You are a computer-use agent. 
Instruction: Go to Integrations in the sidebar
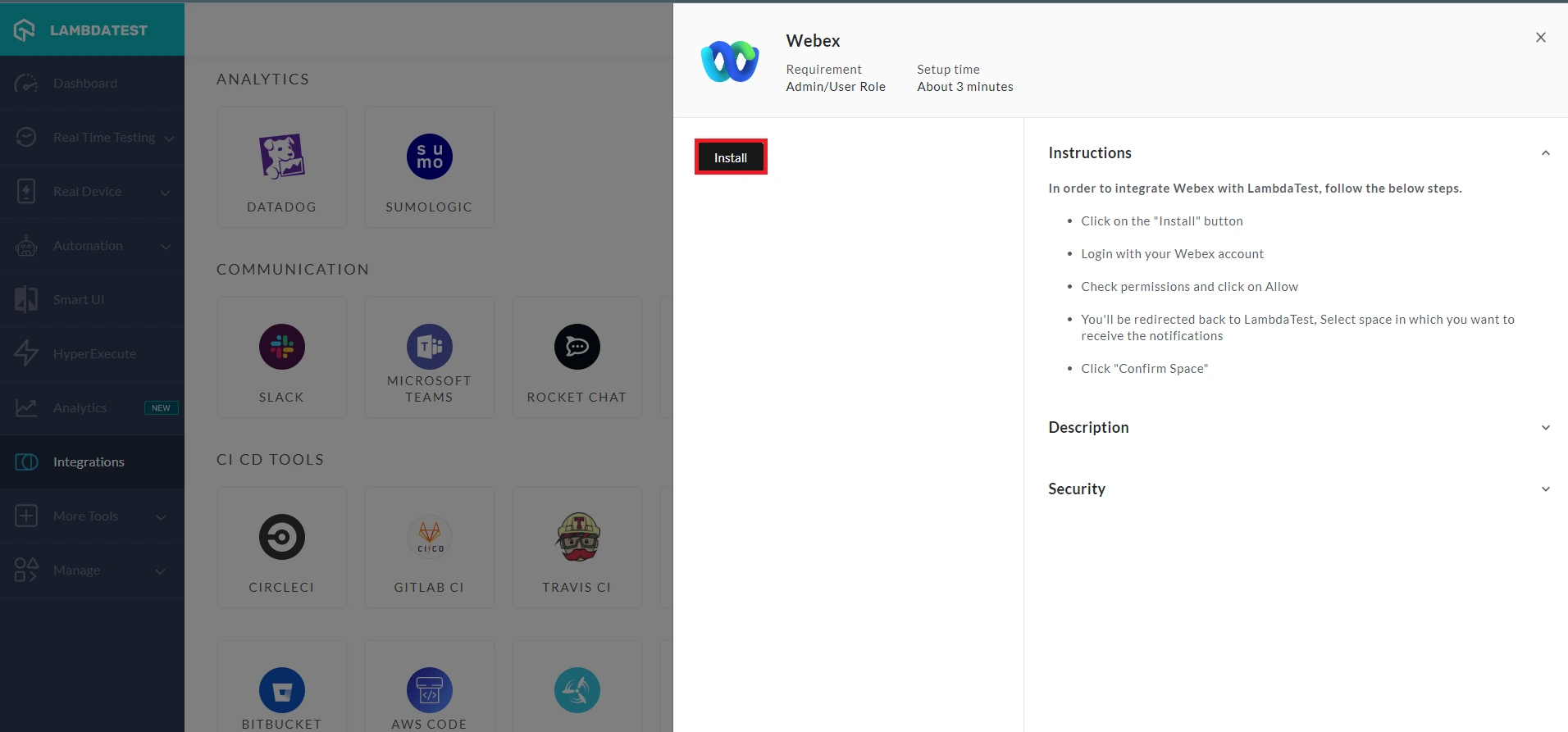(89, 462)
